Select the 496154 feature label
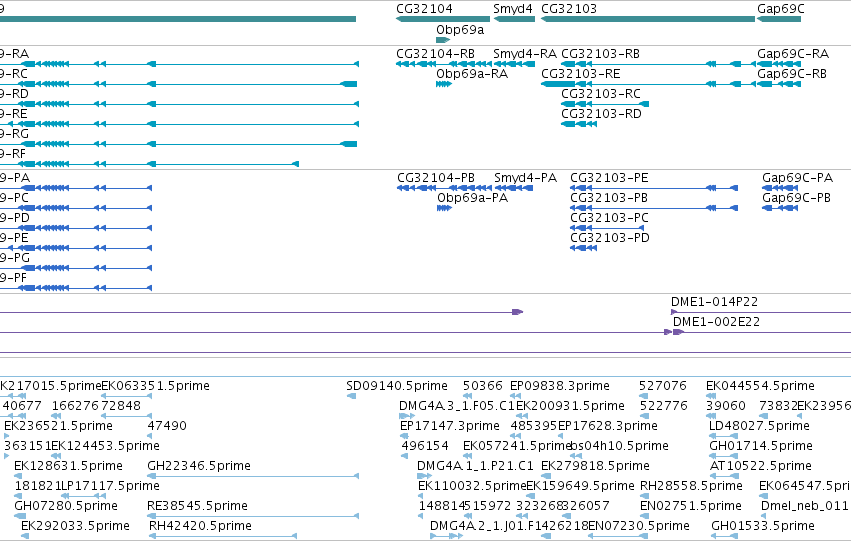This screenshot has width=851, height=541. click(x=425, y=446)
